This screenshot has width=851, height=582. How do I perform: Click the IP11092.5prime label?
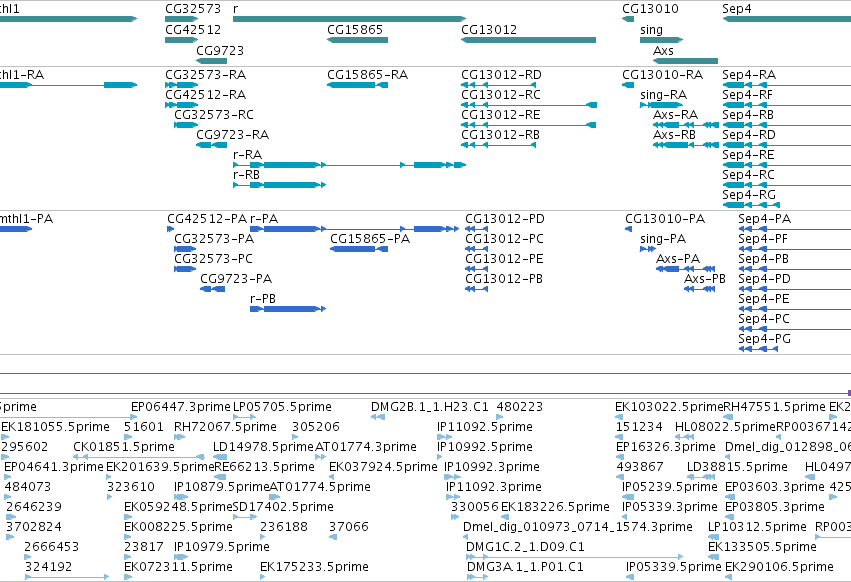tap(485, 427)
